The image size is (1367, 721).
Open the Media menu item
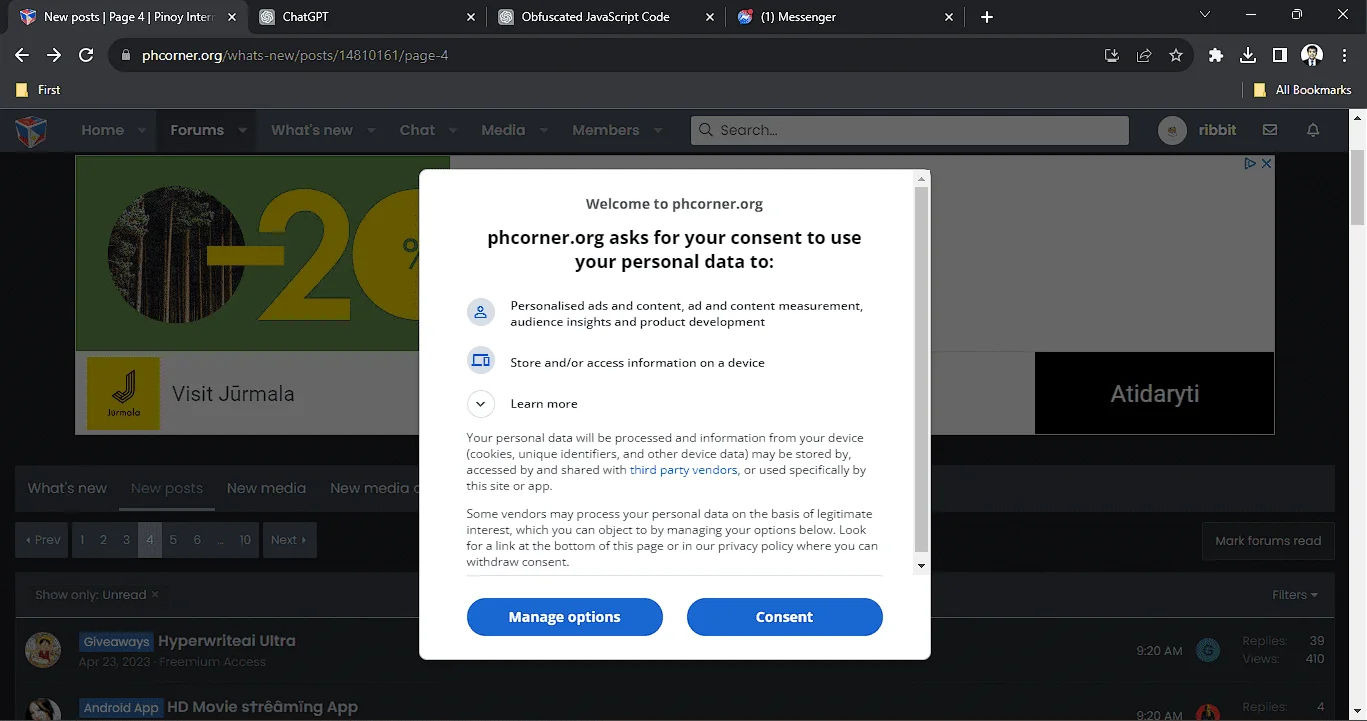point(503,130)
